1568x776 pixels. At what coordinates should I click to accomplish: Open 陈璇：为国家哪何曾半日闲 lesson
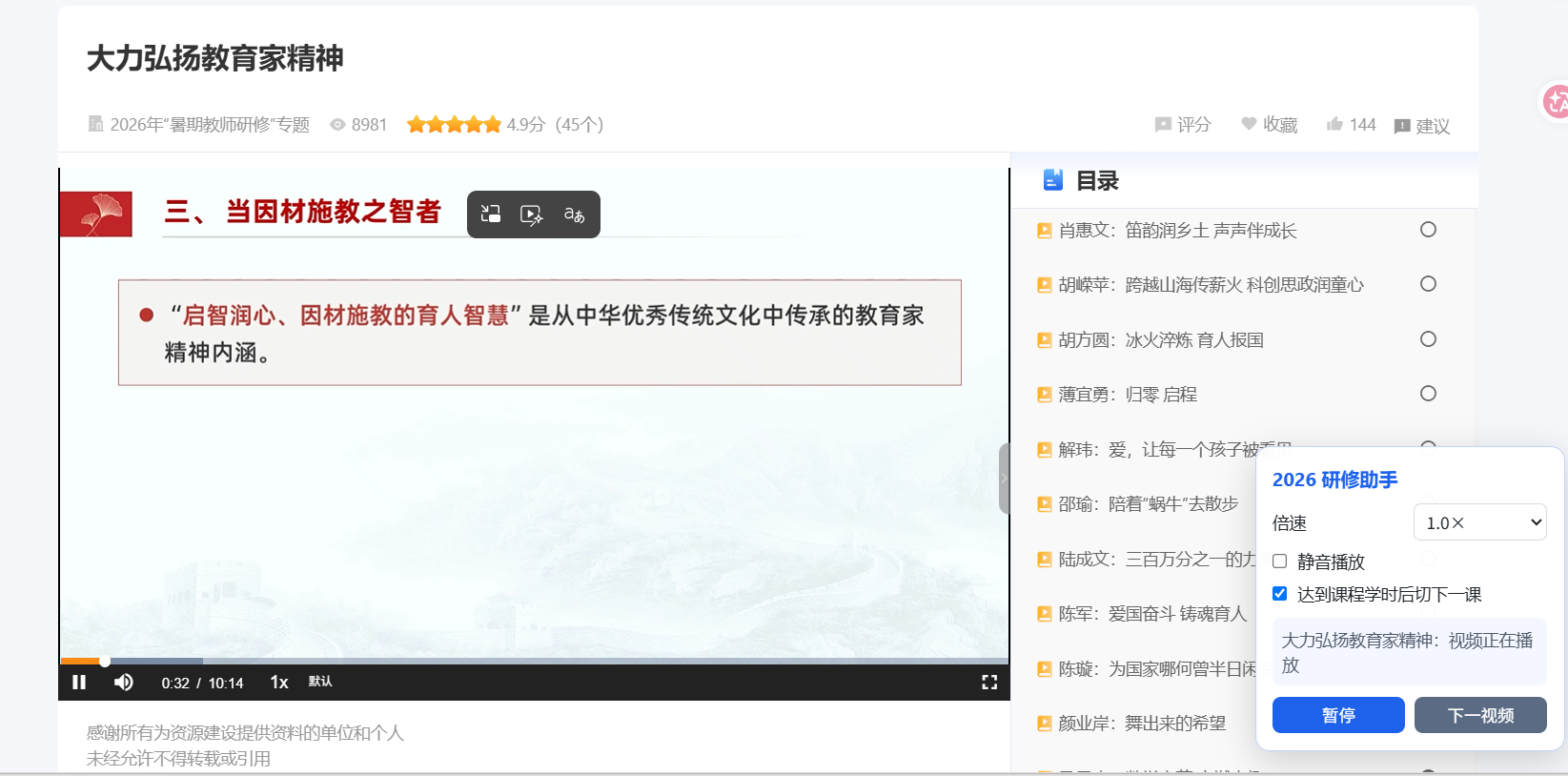pyautogui.click(x=1157, y=669)
